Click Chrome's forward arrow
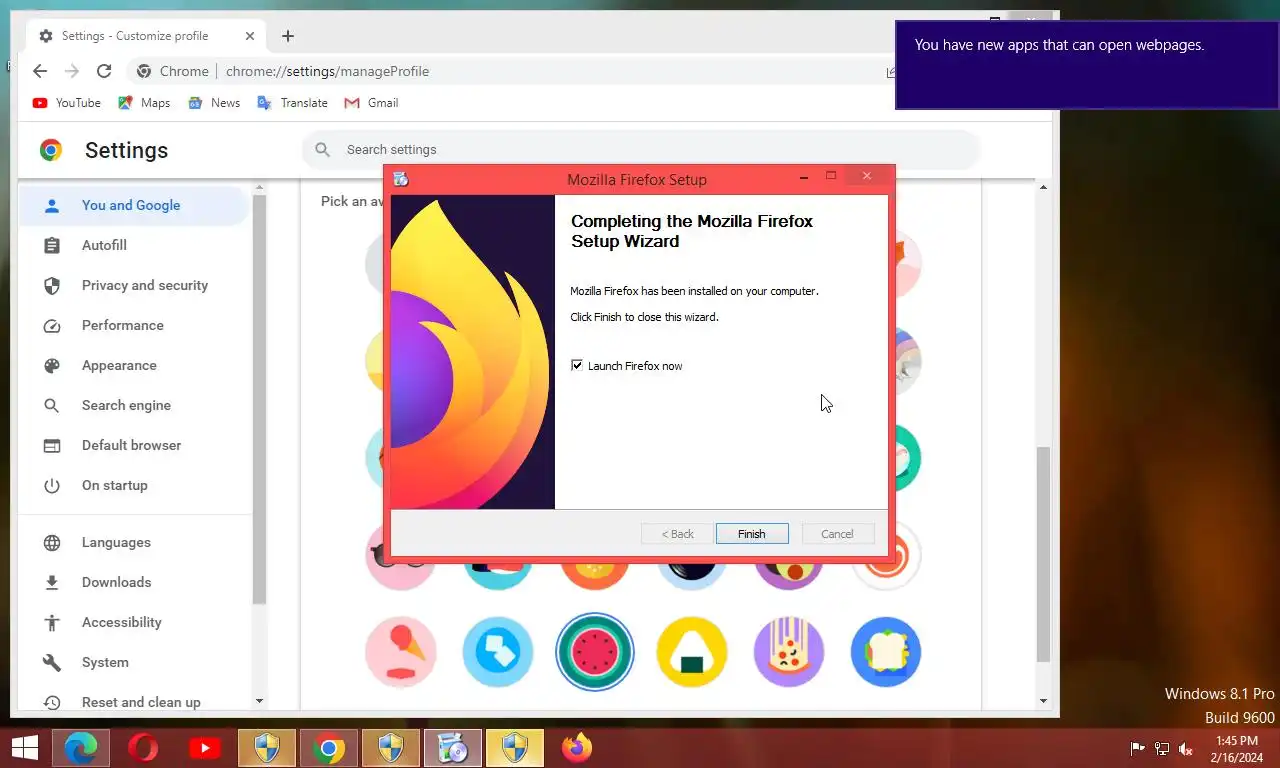1280x768 pixels. click(x=72, y=71)
